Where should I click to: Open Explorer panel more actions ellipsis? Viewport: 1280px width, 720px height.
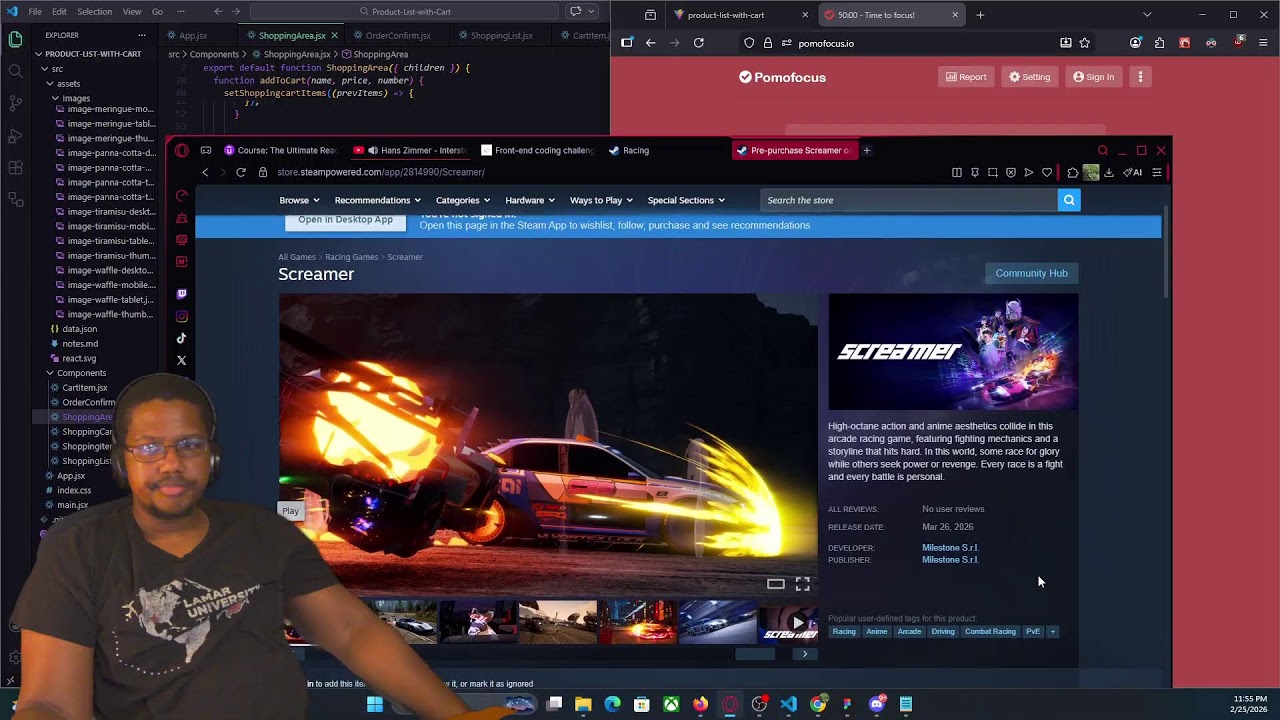142,35
